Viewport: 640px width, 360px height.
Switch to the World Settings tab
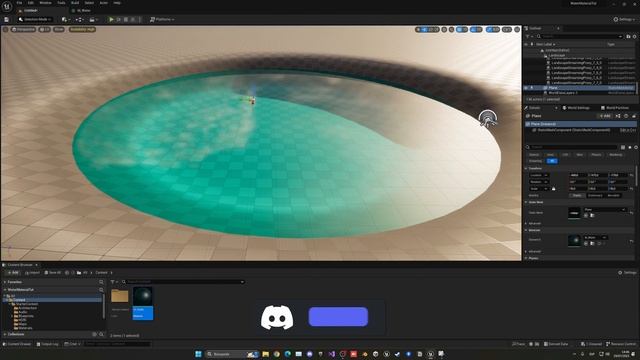click(576, 108)
